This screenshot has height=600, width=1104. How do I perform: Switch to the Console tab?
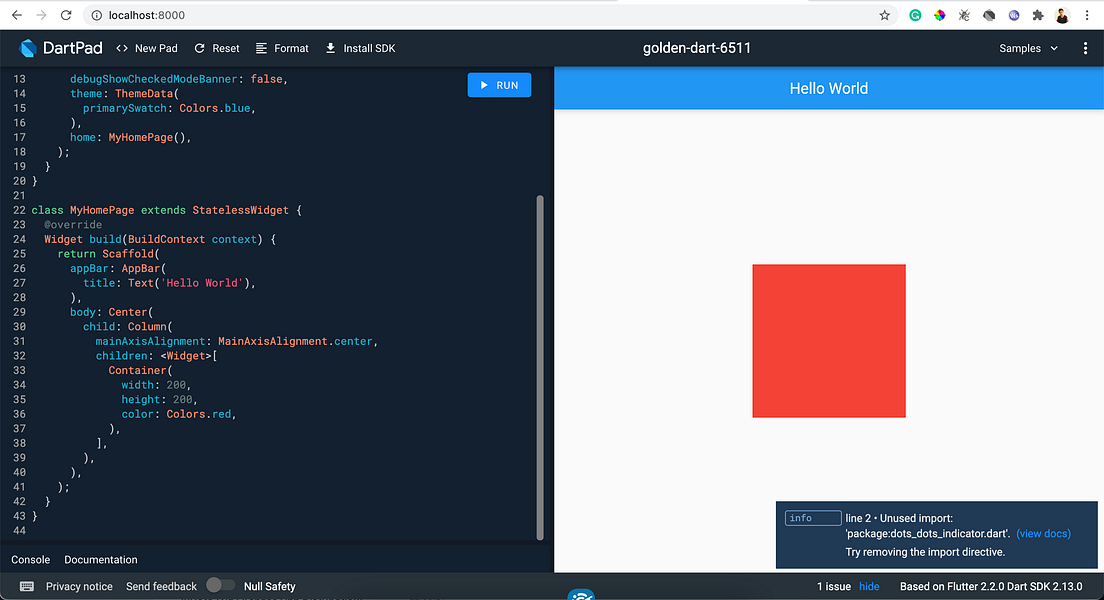click(30, 559)
